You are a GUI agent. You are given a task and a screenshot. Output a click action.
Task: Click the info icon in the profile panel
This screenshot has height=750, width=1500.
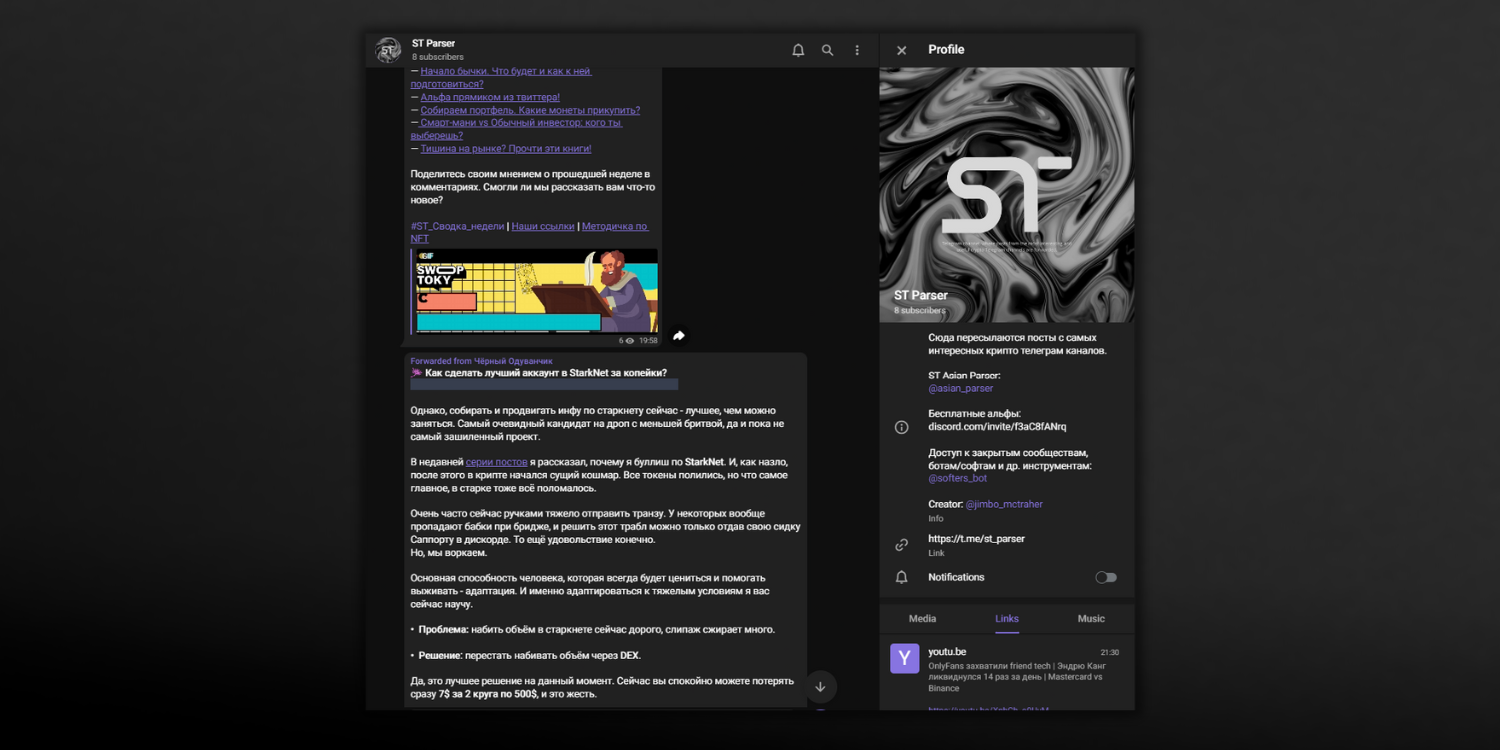(x=901, y=427)
